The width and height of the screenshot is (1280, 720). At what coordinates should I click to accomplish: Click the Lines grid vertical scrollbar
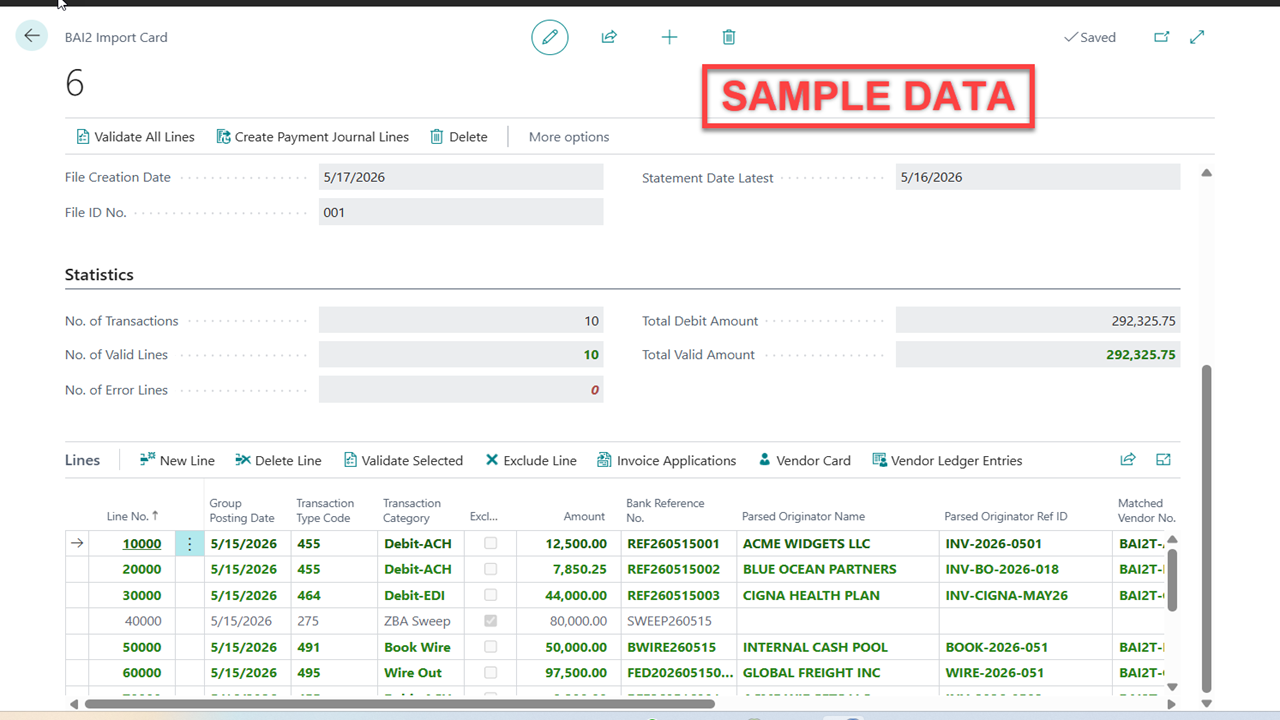pyautogui.click(x=1173, y=580)
